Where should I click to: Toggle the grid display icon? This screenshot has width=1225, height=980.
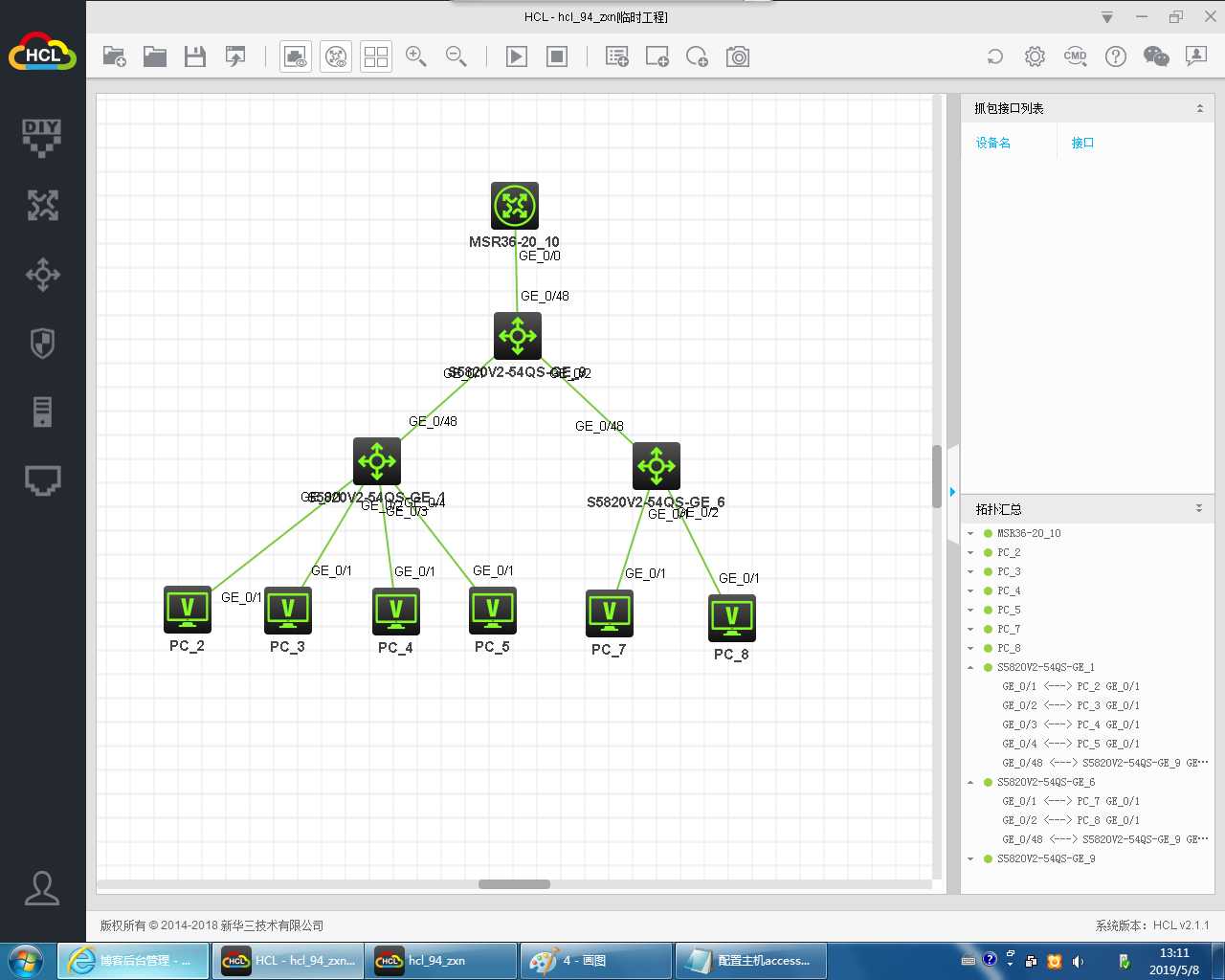376,56
